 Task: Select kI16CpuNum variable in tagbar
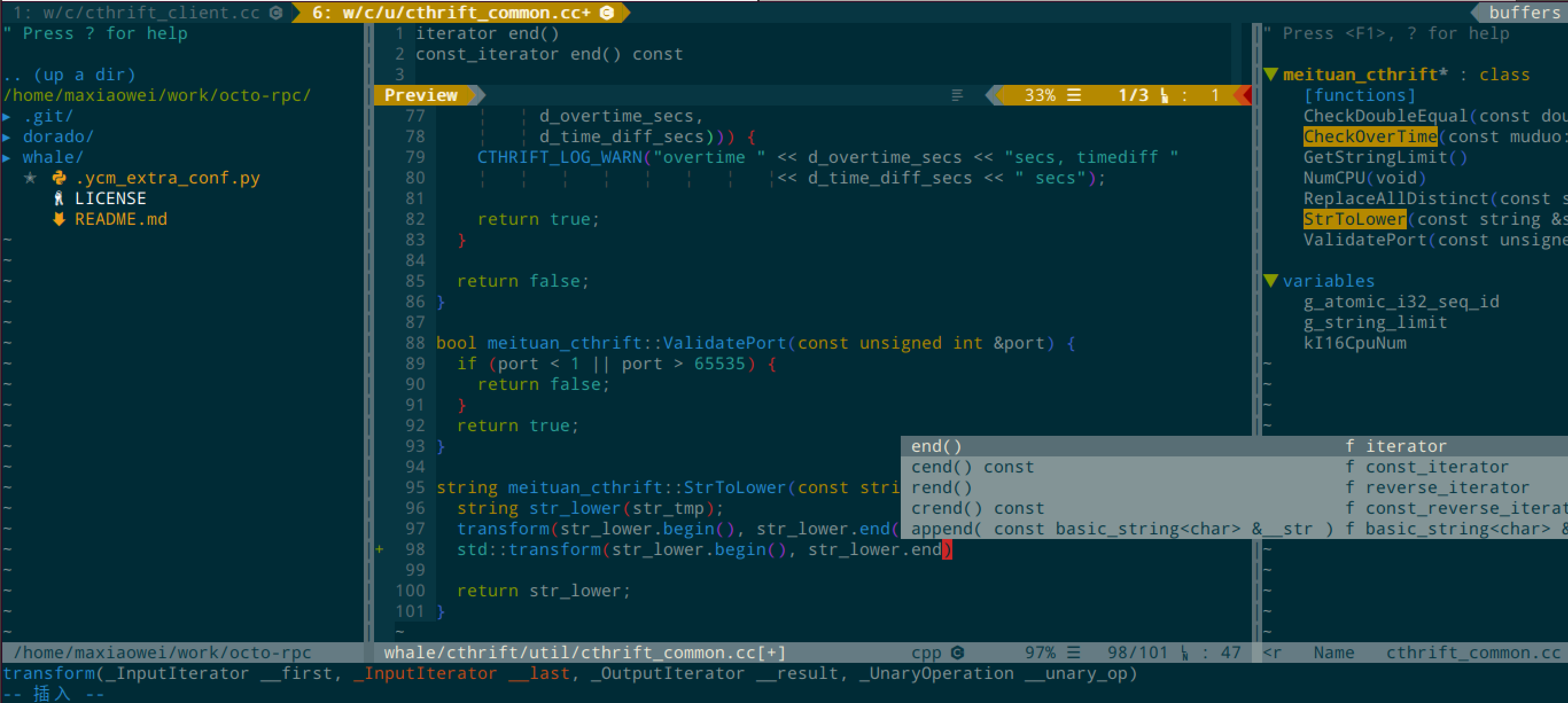(x=1355, y=343)
